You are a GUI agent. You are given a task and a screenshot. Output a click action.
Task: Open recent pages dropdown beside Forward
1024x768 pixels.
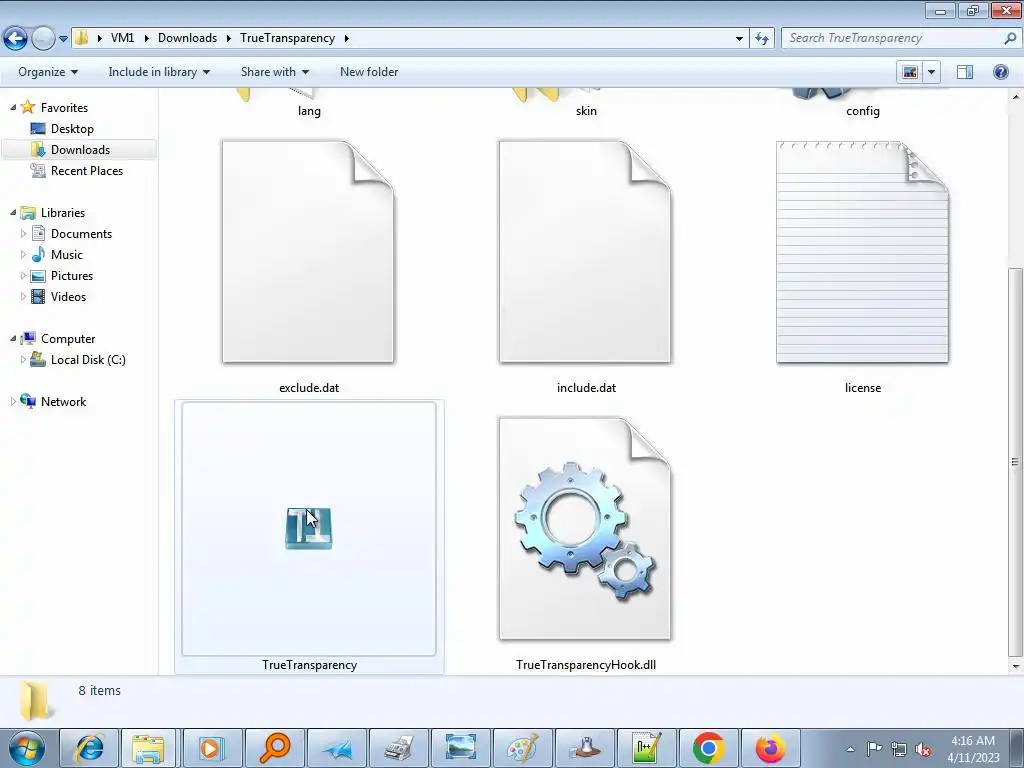pos(63,39)
